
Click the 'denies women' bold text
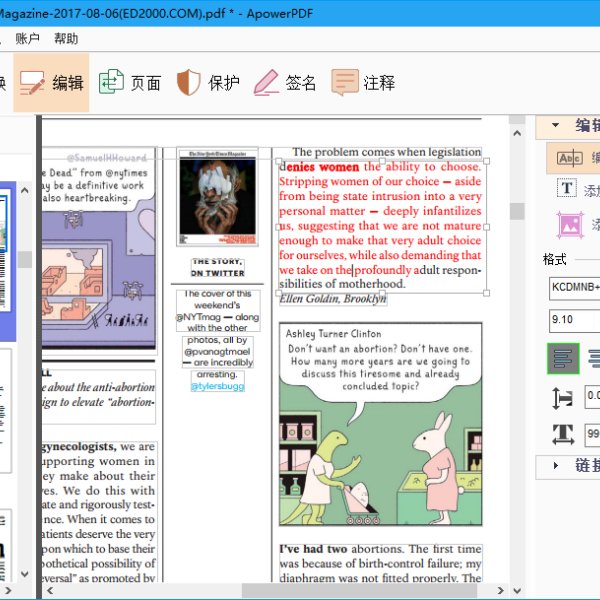pos(323,167)
